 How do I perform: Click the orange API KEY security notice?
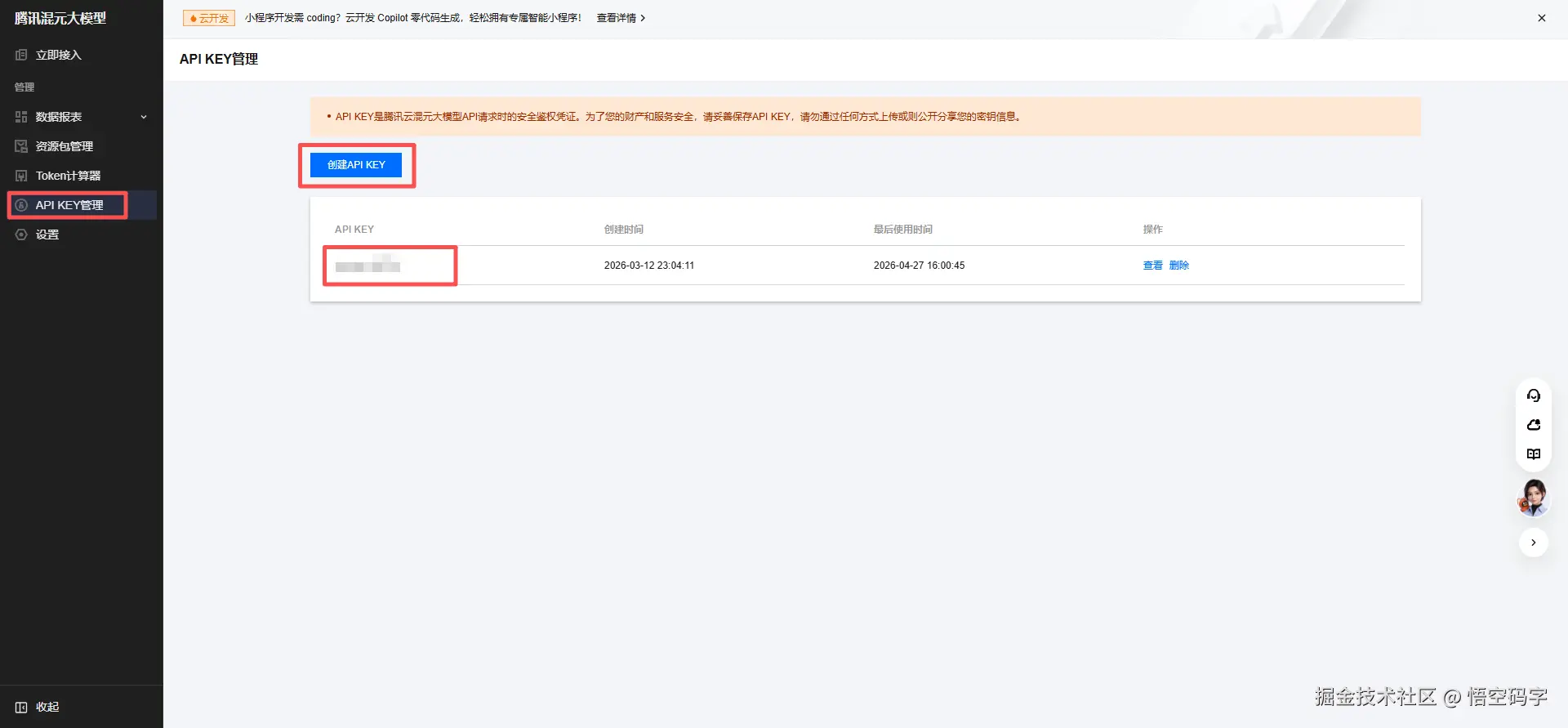[866, 117]
